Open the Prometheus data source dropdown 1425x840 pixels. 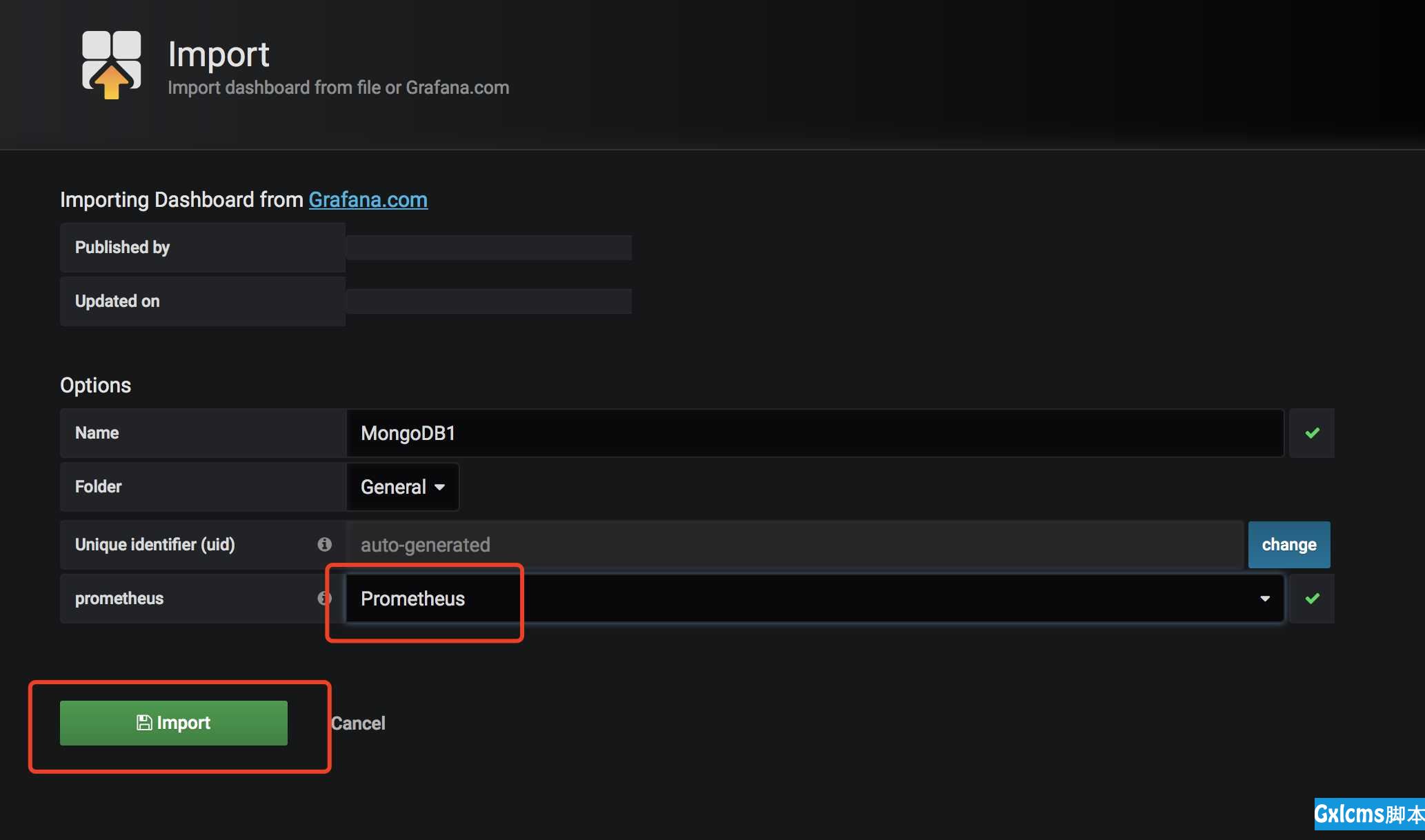tap(815, 599)
